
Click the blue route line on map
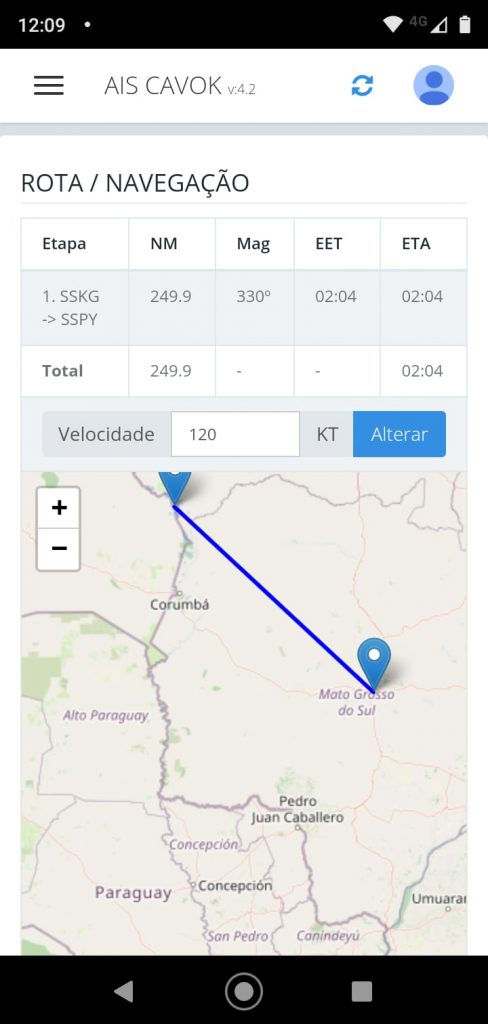[273, 597]
